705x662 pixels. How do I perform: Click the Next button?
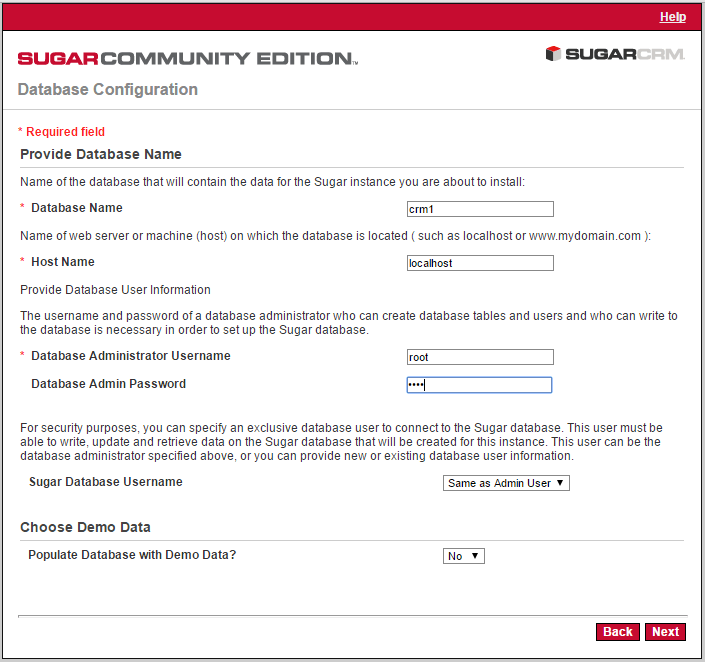[665, 632]
